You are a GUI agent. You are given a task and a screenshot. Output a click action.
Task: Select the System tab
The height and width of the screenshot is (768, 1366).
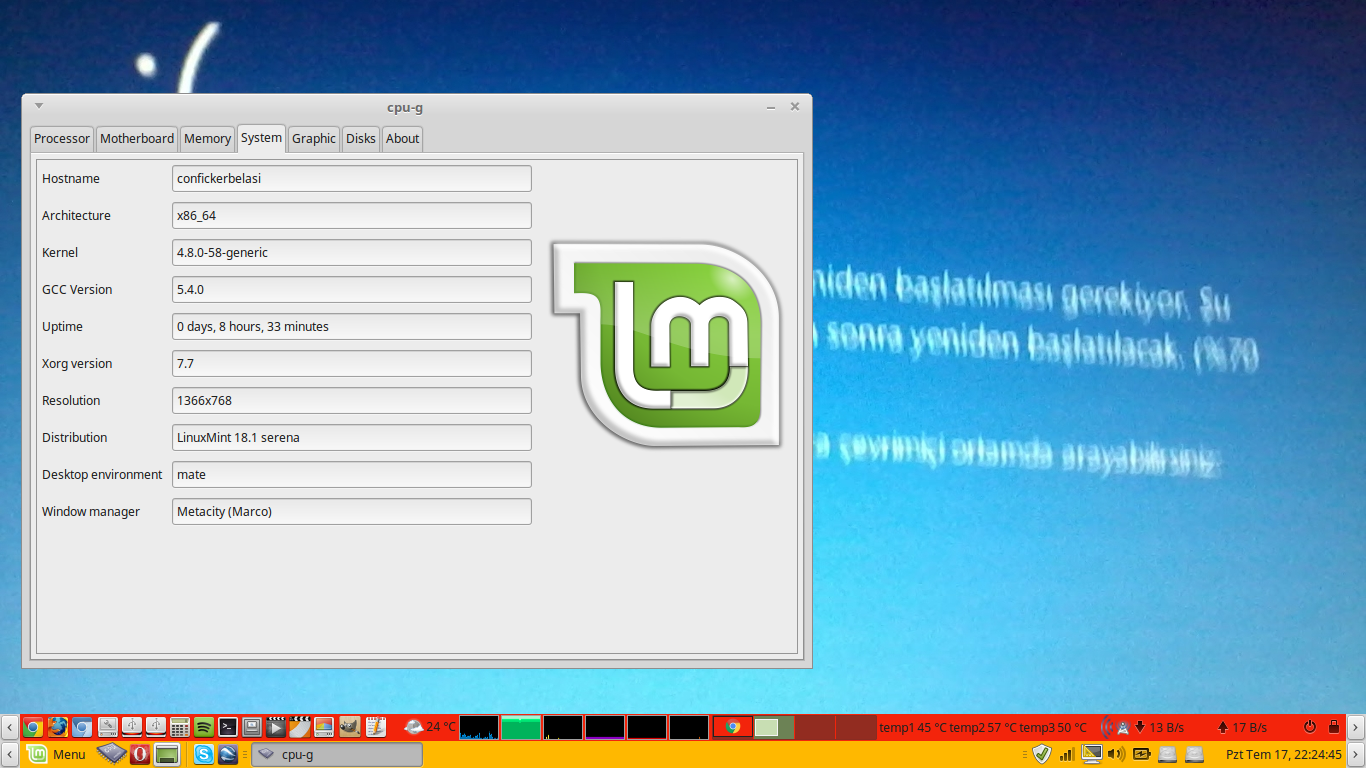(x=261, y=137)
